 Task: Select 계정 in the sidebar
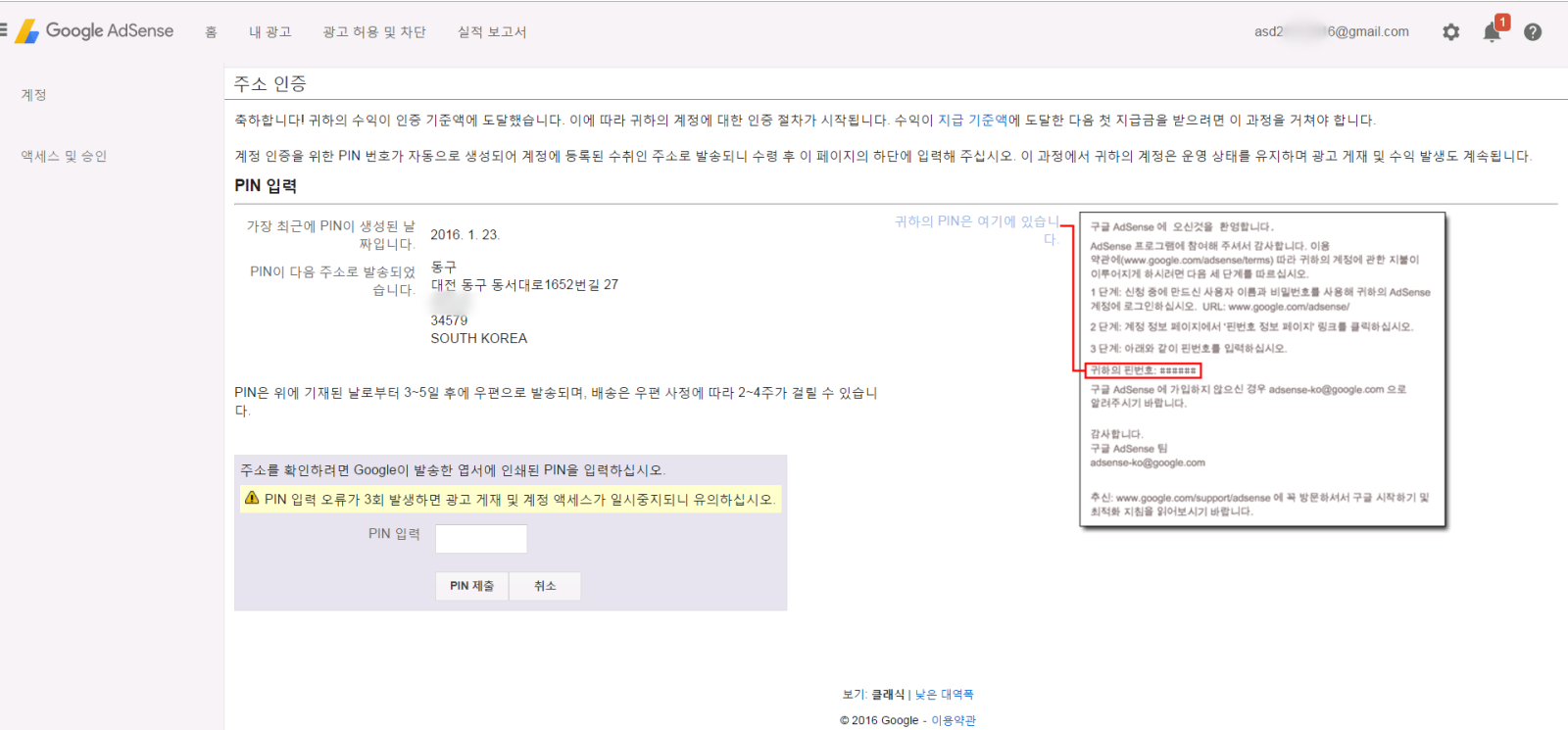point(34,95)
